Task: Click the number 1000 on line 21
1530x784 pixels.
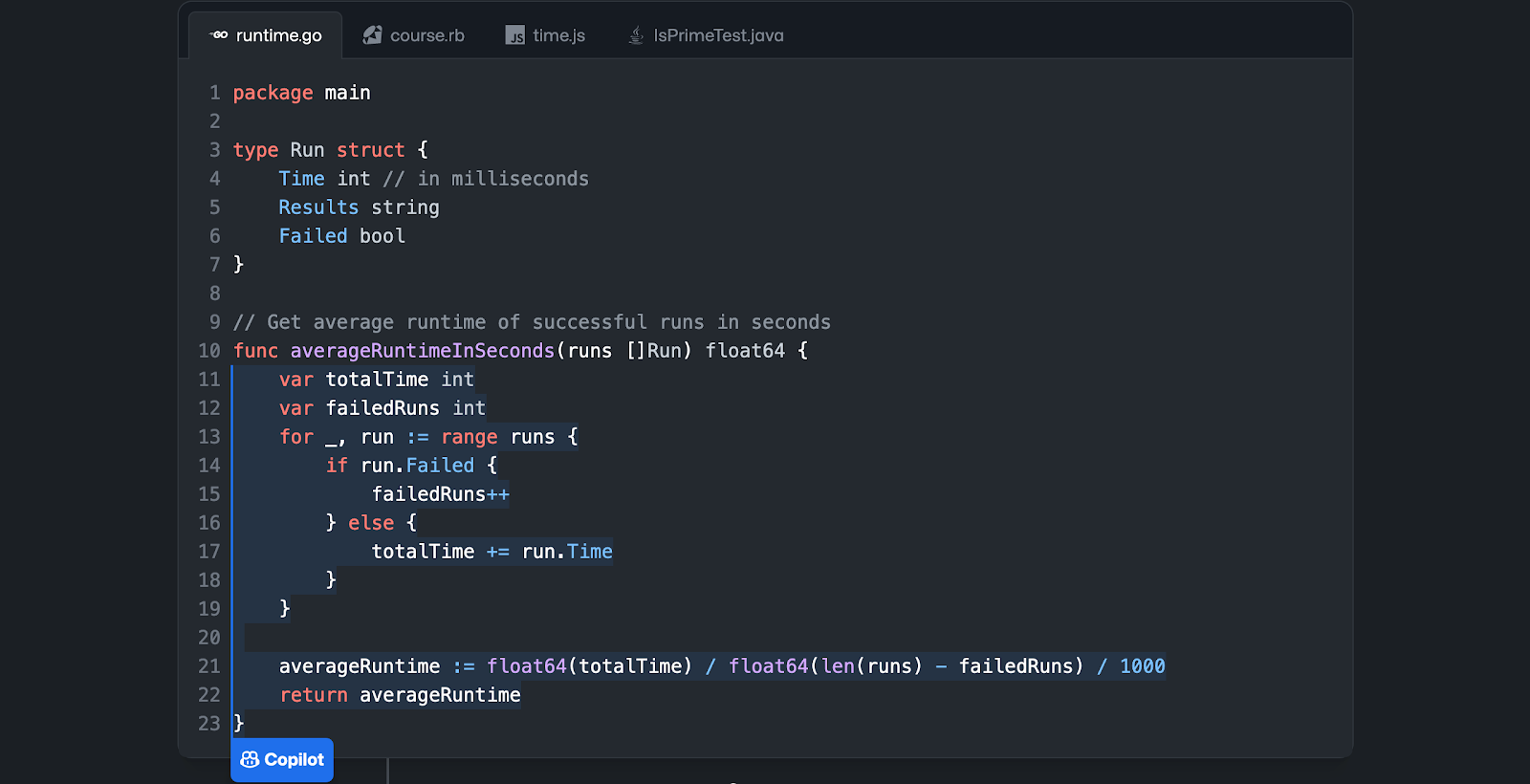Action: tap(1143, 666)
